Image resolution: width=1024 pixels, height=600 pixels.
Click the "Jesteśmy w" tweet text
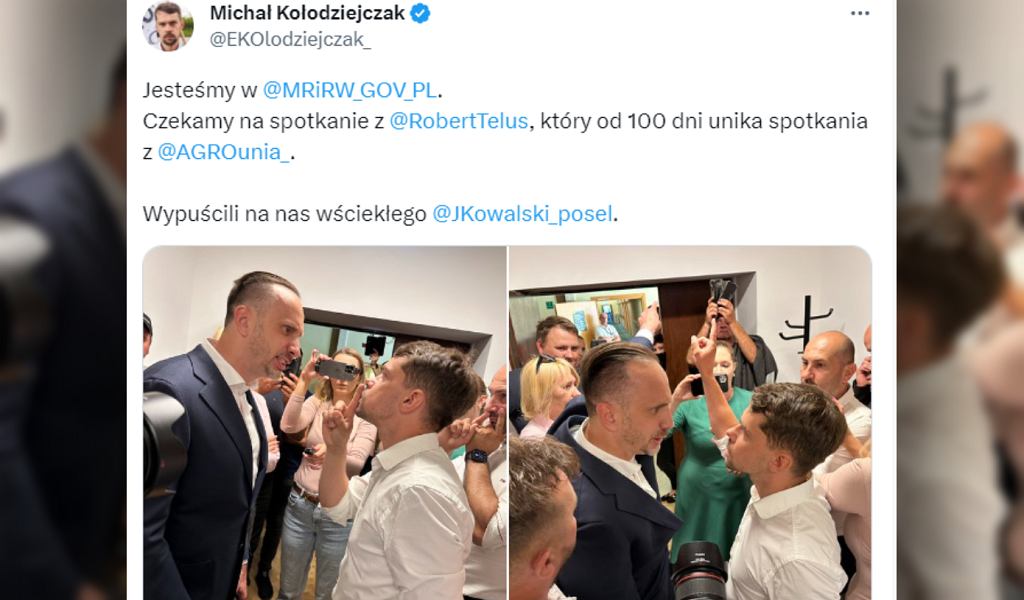coord(200,90)
